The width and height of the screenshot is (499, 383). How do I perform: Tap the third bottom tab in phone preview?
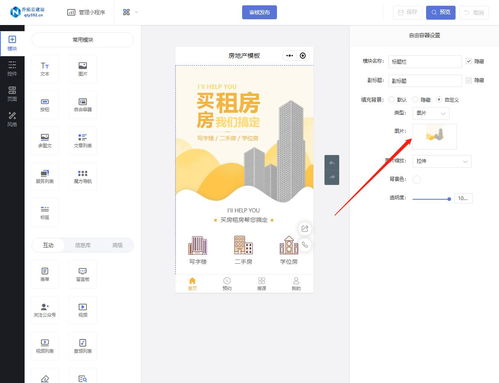click(x=262, y=284)
